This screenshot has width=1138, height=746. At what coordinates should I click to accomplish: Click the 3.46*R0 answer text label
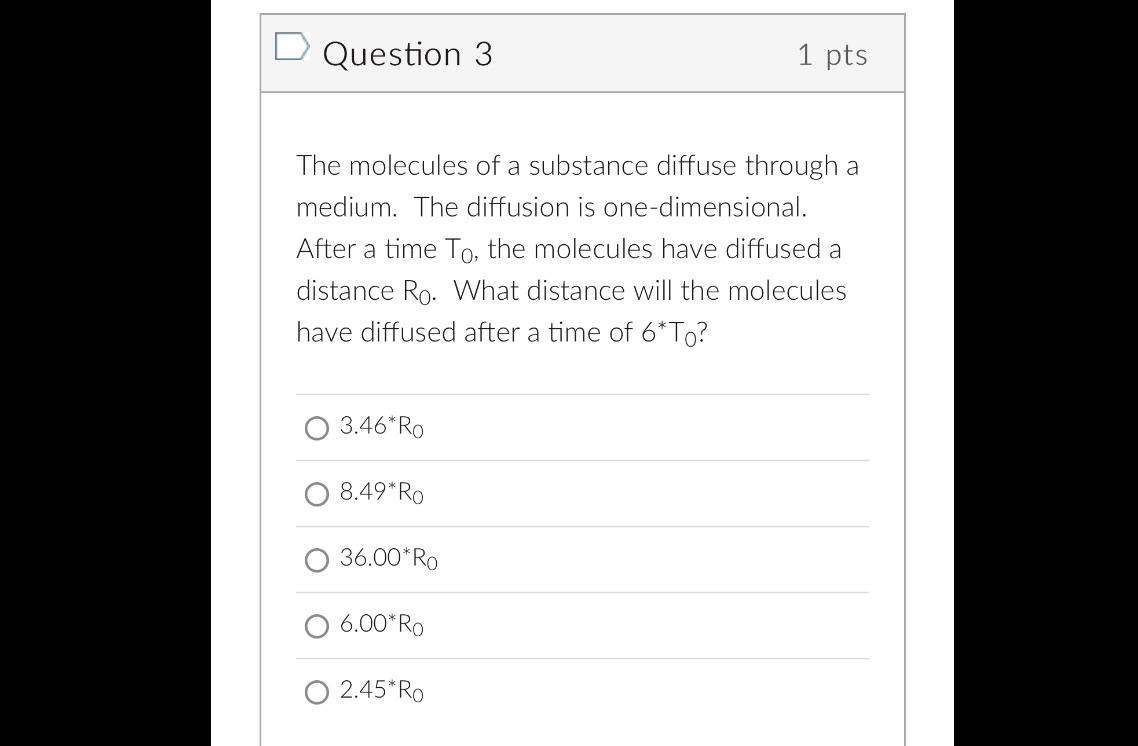pyautogui.click(x=383, y=428)
